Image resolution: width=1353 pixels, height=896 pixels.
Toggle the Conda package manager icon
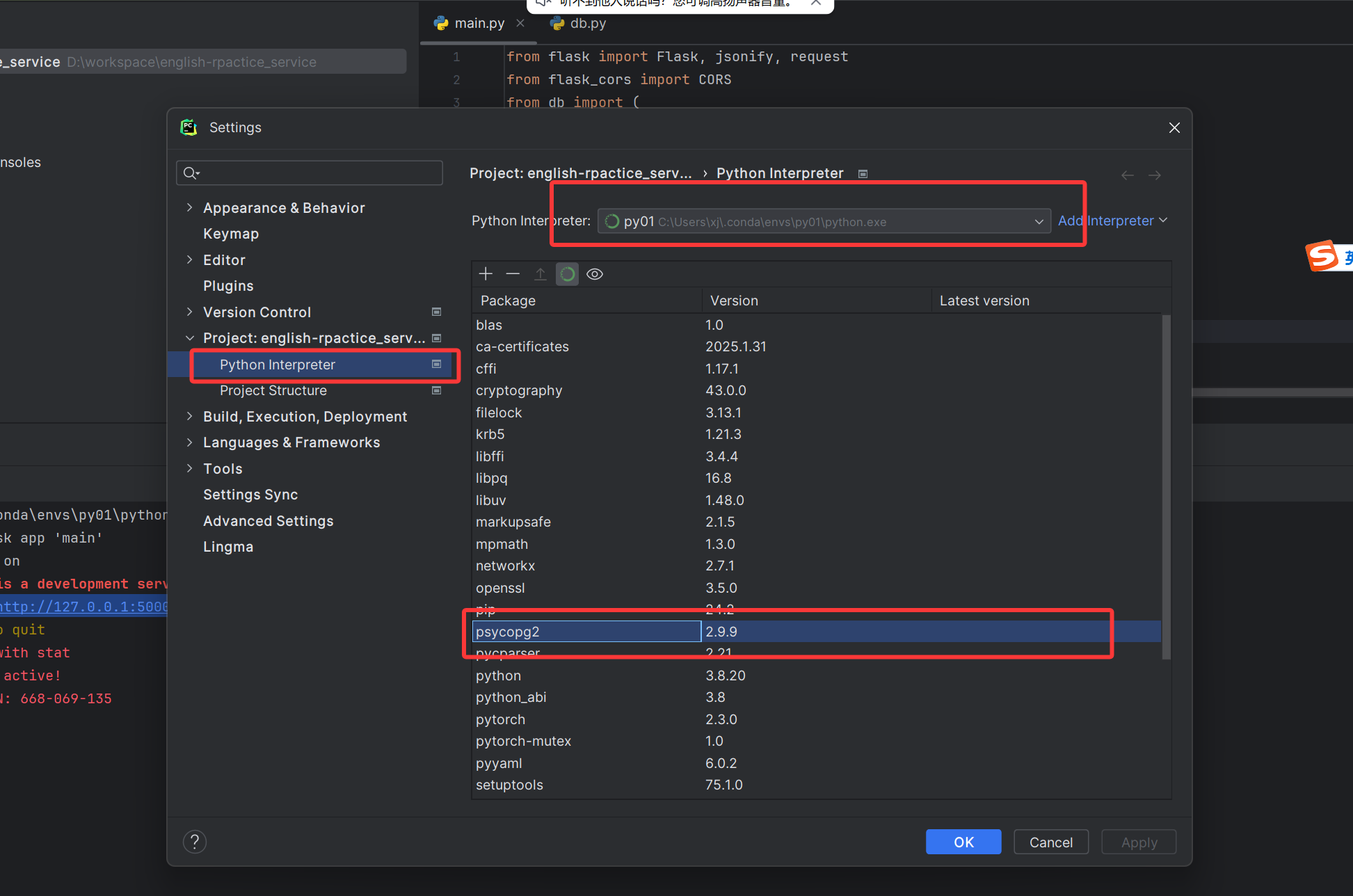(568, 274)
